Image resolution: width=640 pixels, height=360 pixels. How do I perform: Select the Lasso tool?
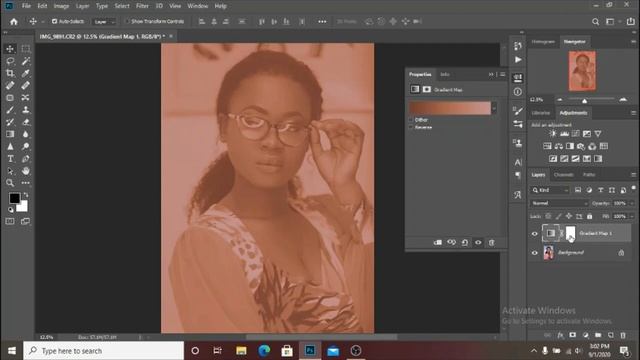click(x=10, y=61)
